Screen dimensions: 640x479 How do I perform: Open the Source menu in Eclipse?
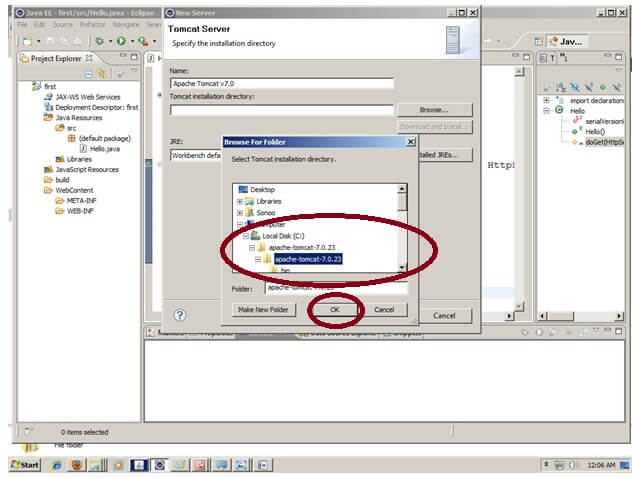tap(62, 24)
